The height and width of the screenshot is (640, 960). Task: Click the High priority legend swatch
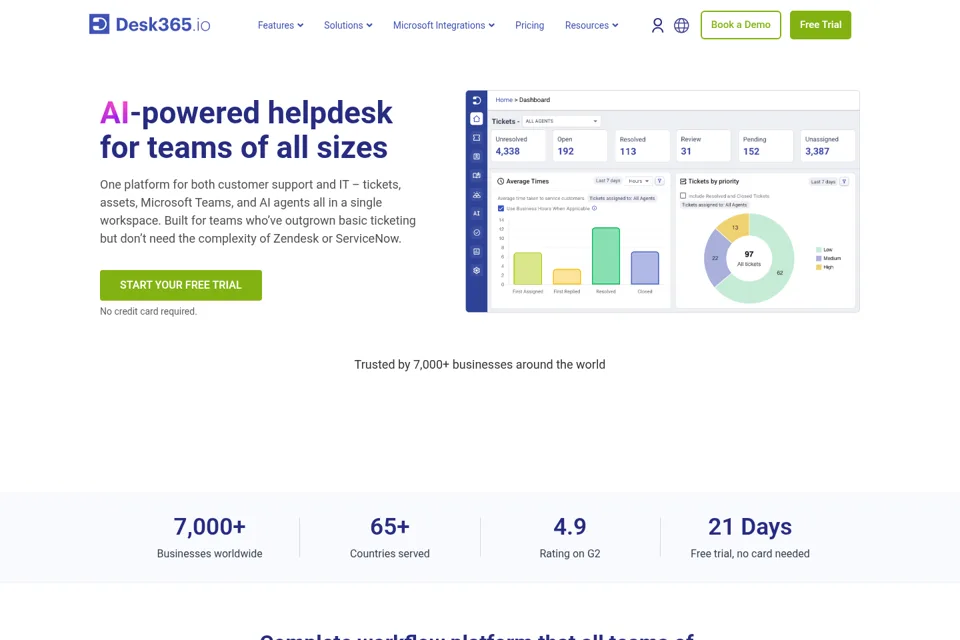819,267
